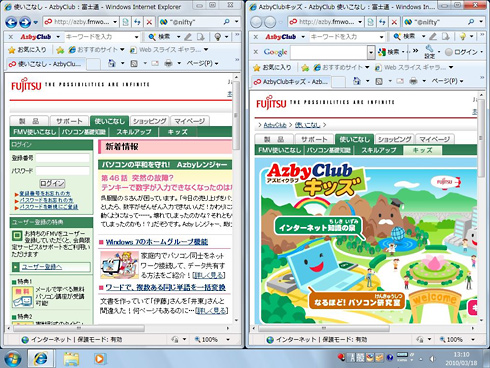Click Home icon in right IE command bar
This screenshot has height=368, width=490.
point(357,81)
